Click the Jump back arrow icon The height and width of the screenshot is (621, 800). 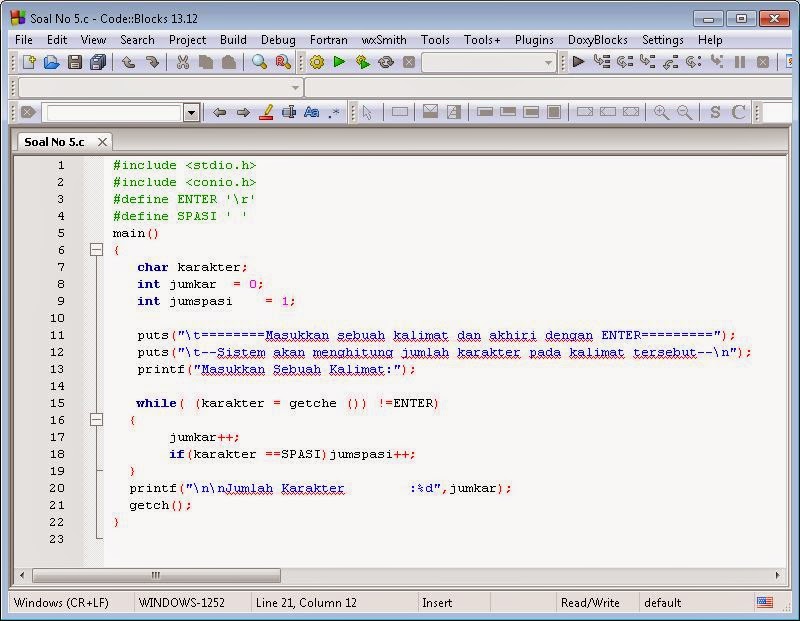pyautogui.click(x=219, y=112)
